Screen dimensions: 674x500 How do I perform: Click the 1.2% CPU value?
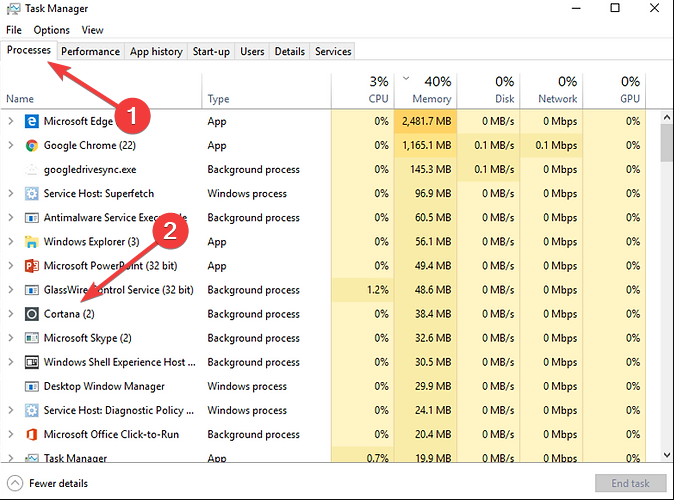pyautogui.click(x=377, y=290)
